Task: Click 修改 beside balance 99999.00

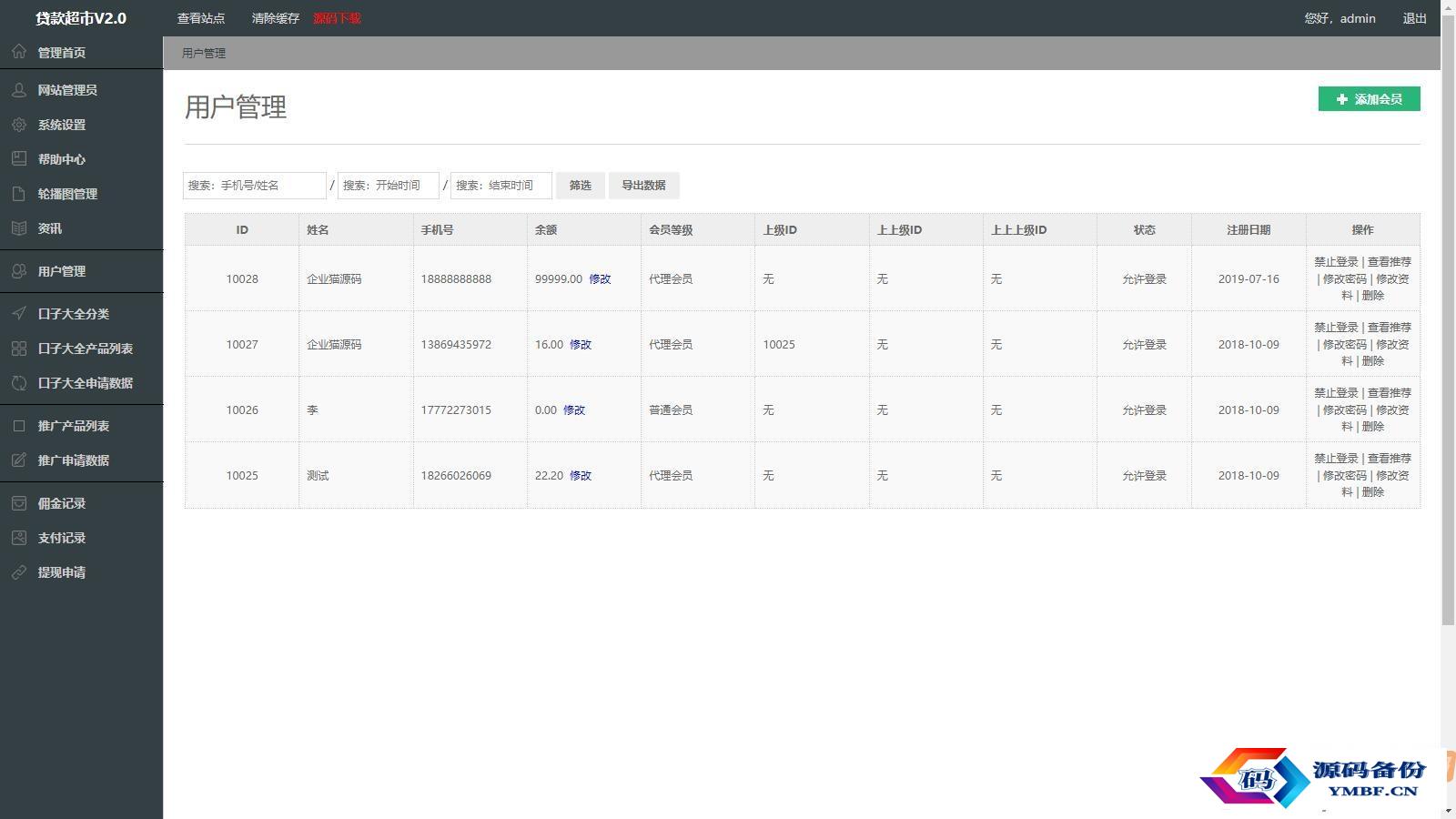Action: click(601, 279)
